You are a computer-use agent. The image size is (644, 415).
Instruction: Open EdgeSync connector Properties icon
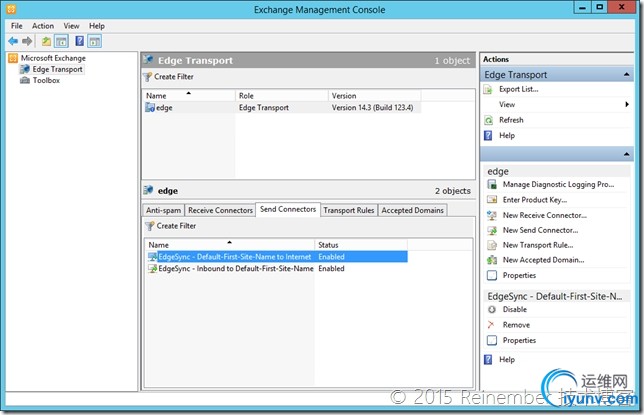click(x=492, y=340)
